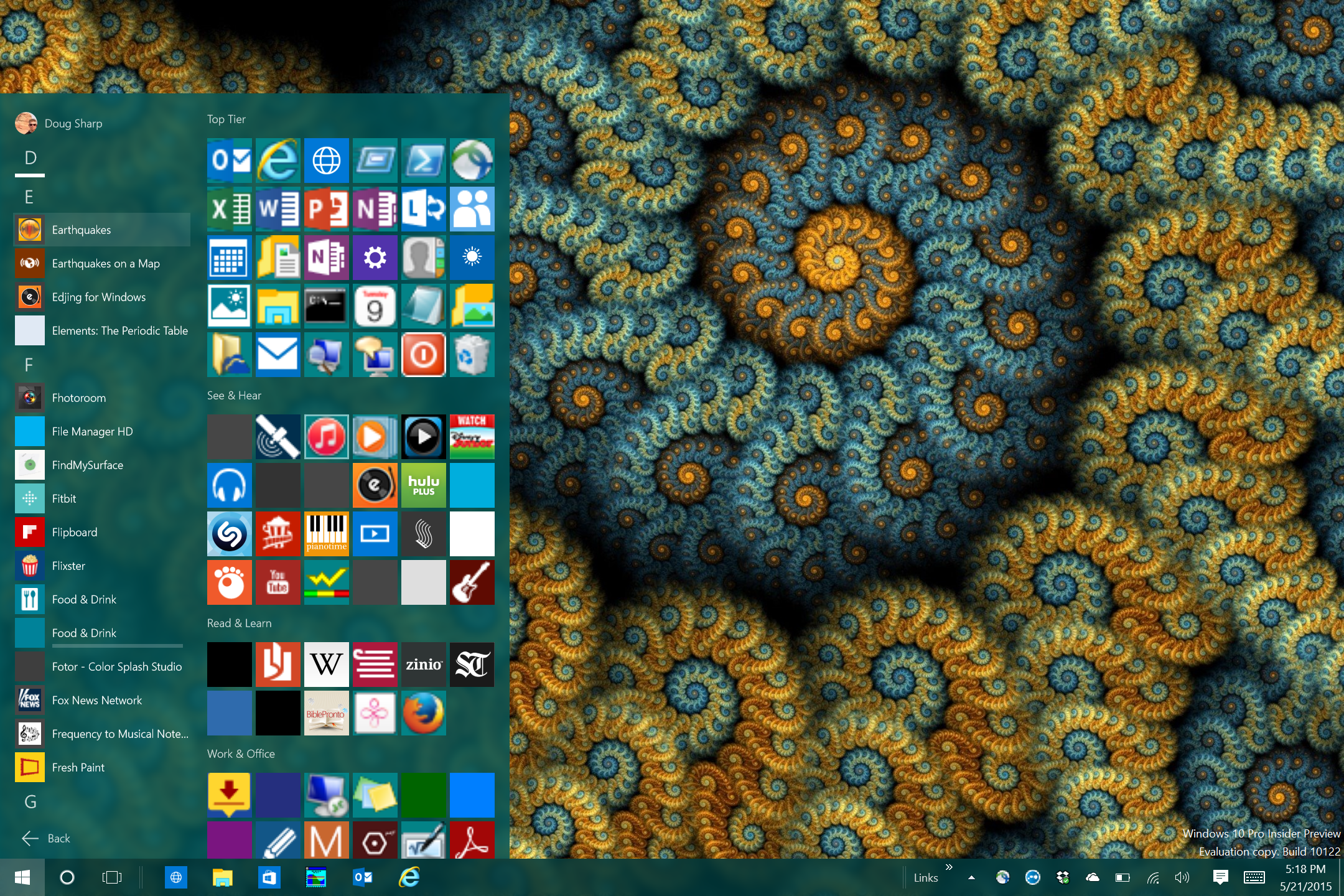Click the Read & Learn group title

tap(239, 623)
